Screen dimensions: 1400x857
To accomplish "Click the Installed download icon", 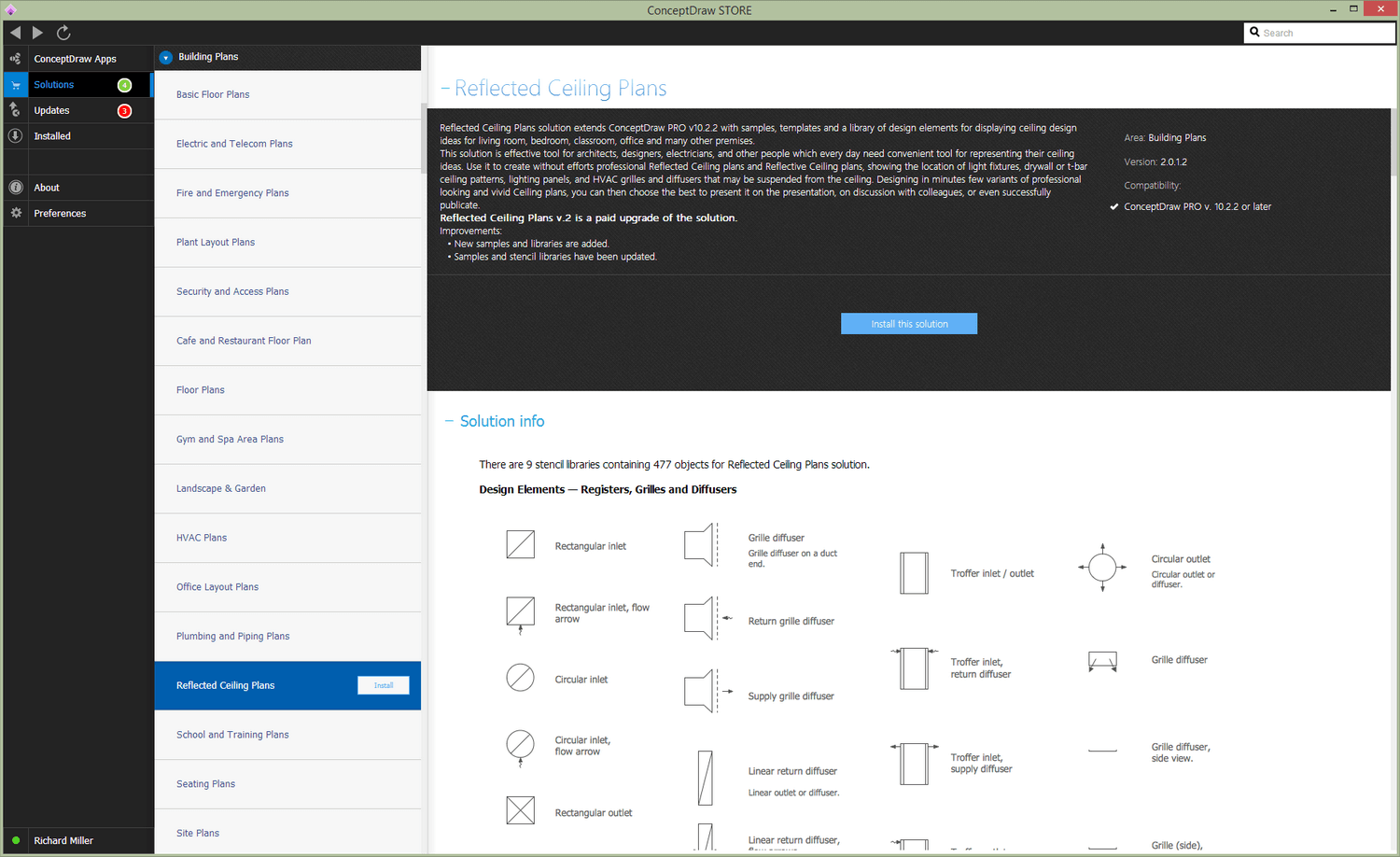I will [15, 136].
